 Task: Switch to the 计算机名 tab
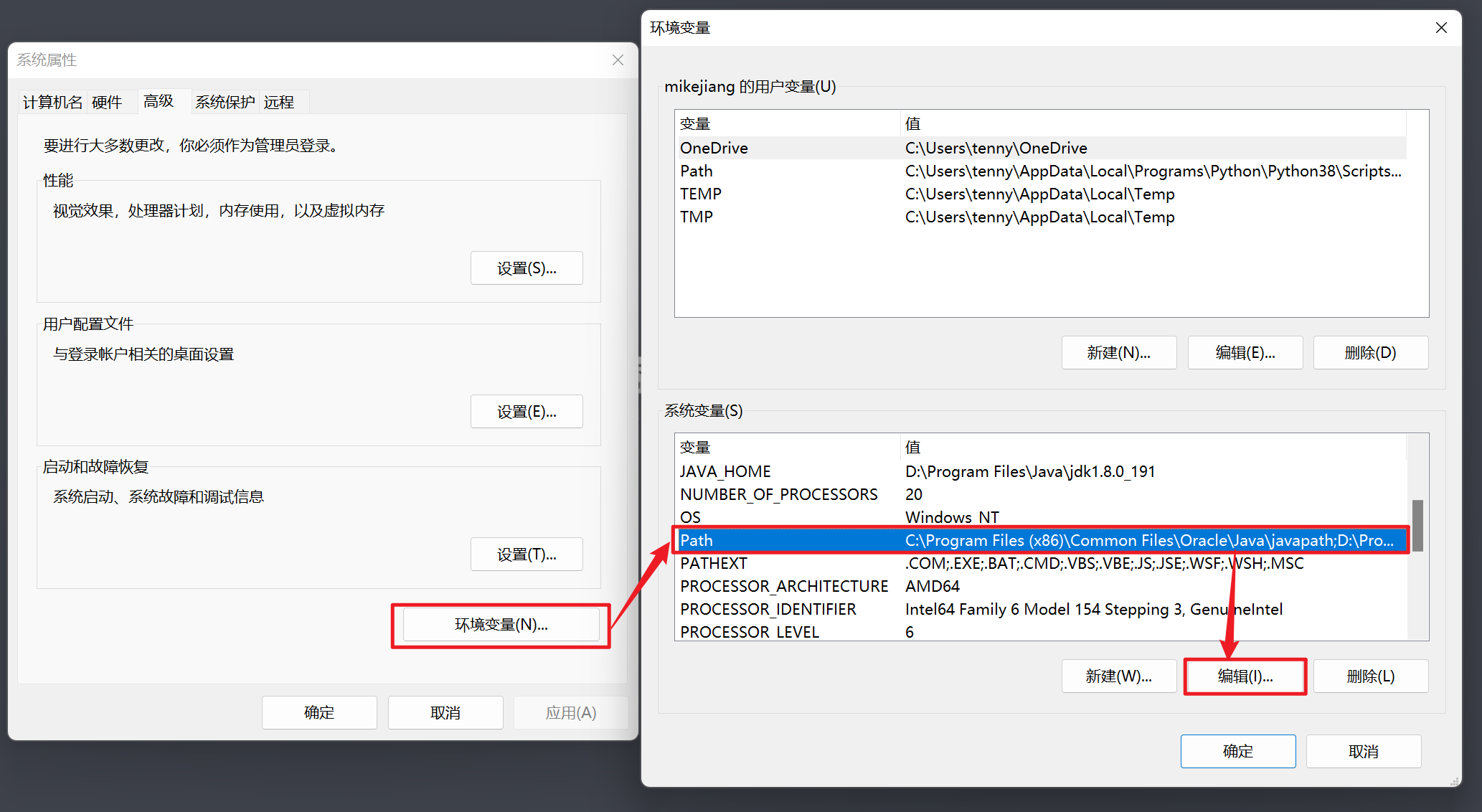tap(52, 102)
